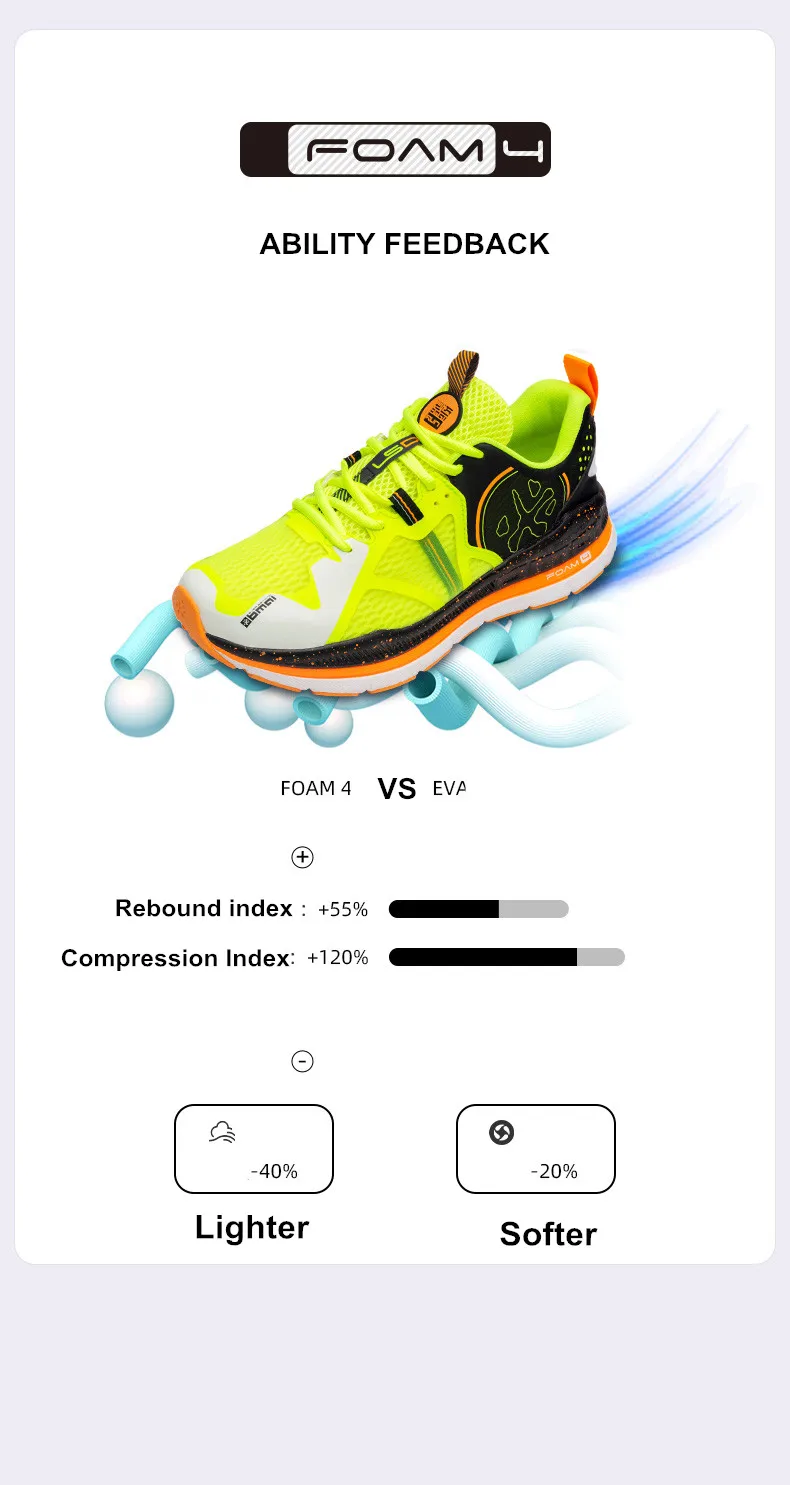Image resolution: width=790 pixels, height=1485 pixels.
Task: Click the FOAM 4 comparison label
Action: pyautogui.click(x=316, y=788)
